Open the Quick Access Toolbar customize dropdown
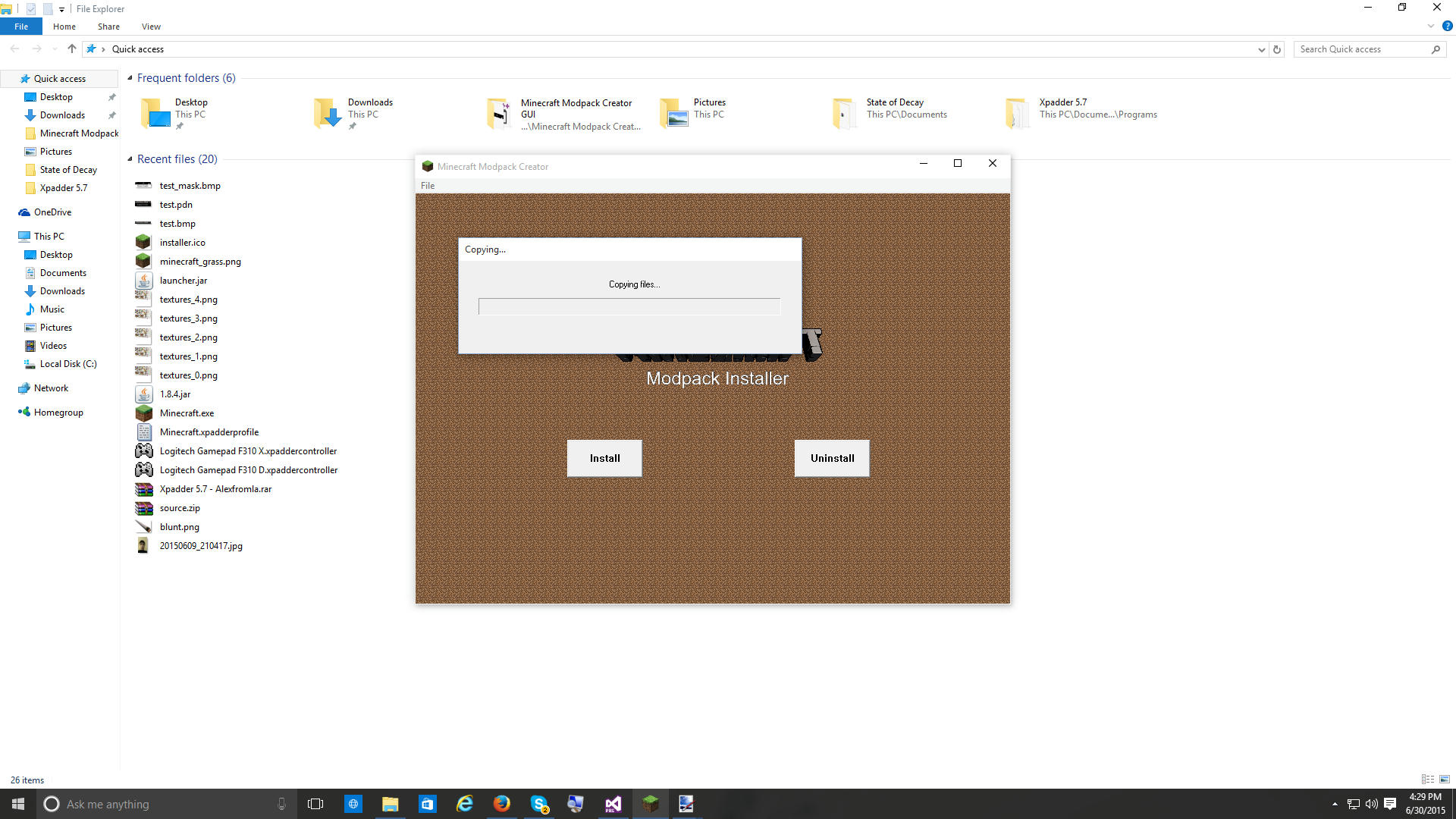1456x819 pixels. (x=61, y=9)
